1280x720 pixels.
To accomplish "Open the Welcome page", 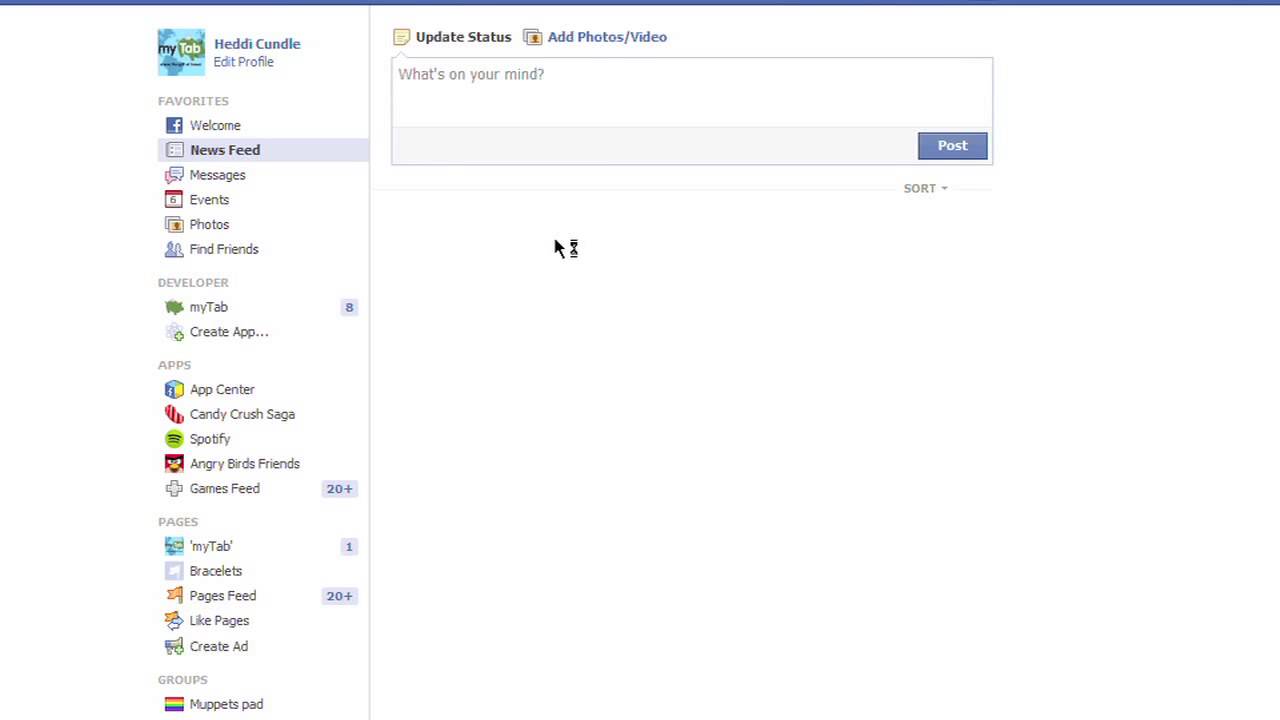I will point(215,125).
